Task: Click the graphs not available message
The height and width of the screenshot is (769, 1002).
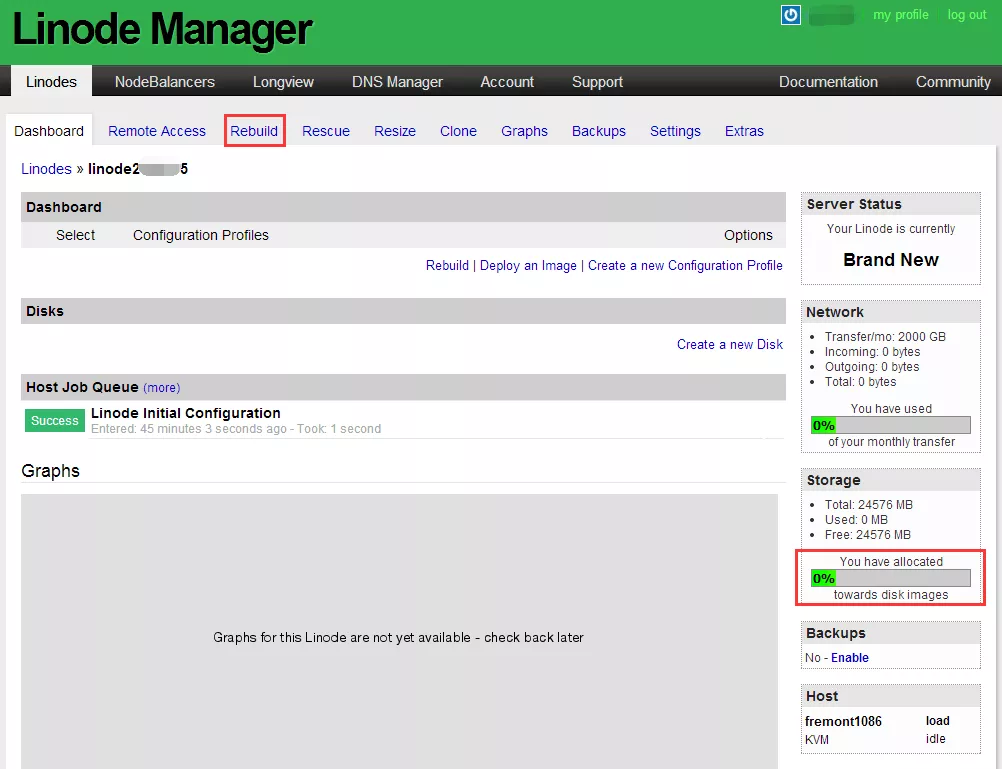Action: click(398, 637)
